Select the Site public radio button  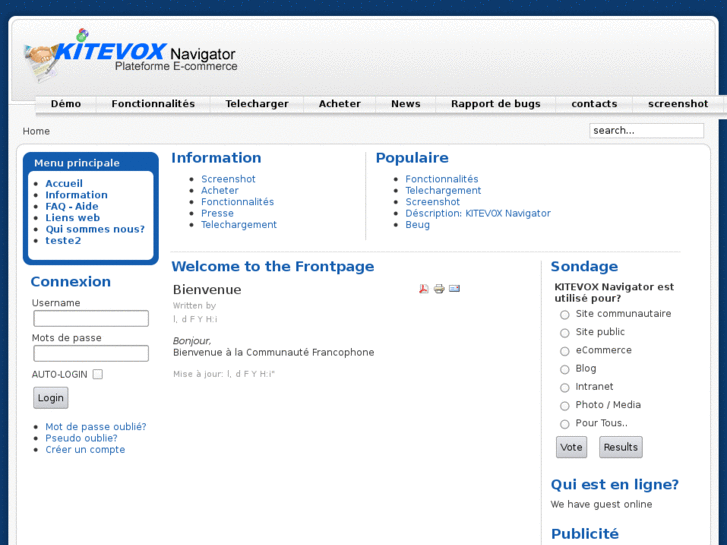564,333
